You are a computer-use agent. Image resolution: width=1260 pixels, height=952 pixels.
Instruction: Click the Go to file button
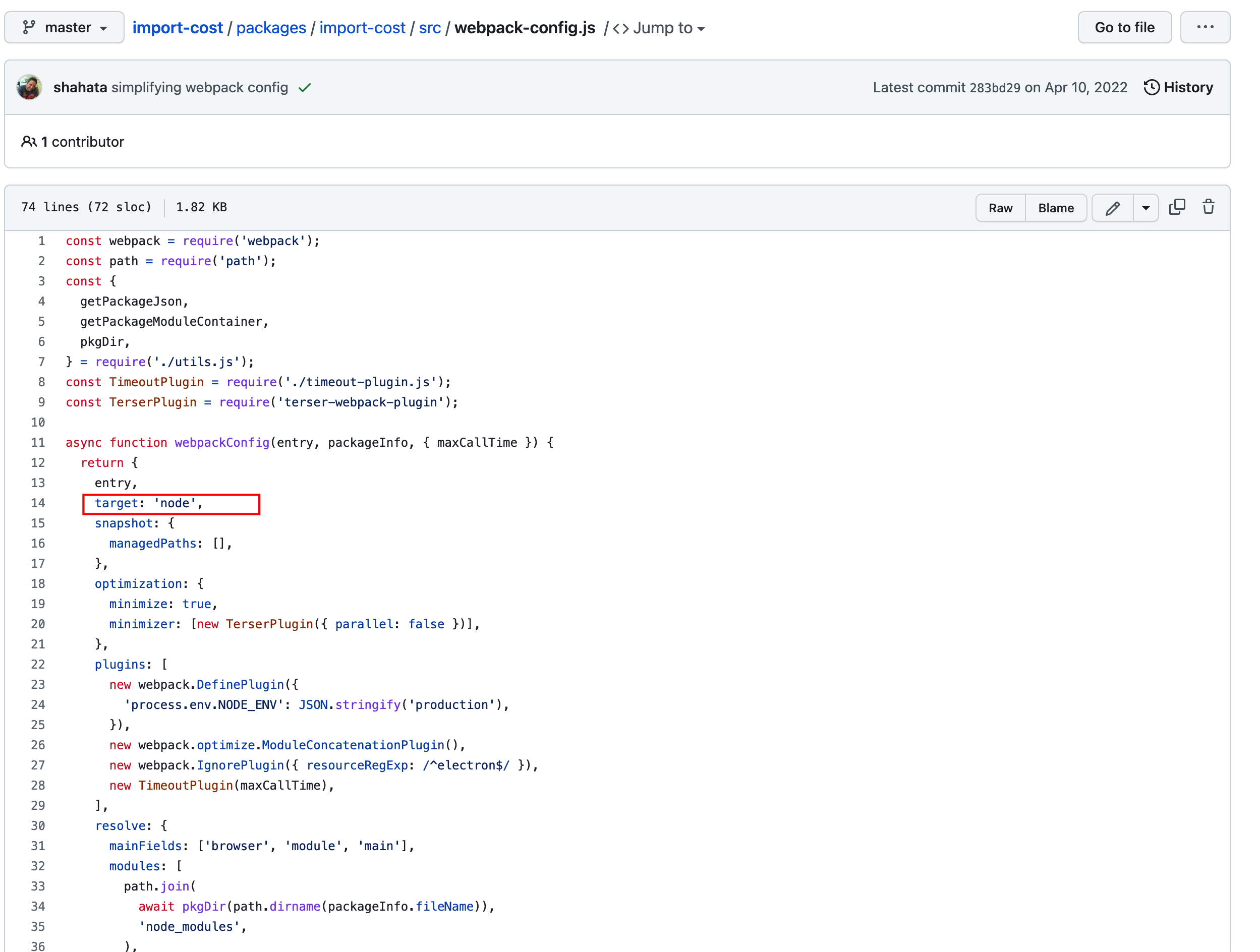coord(1124,27)
